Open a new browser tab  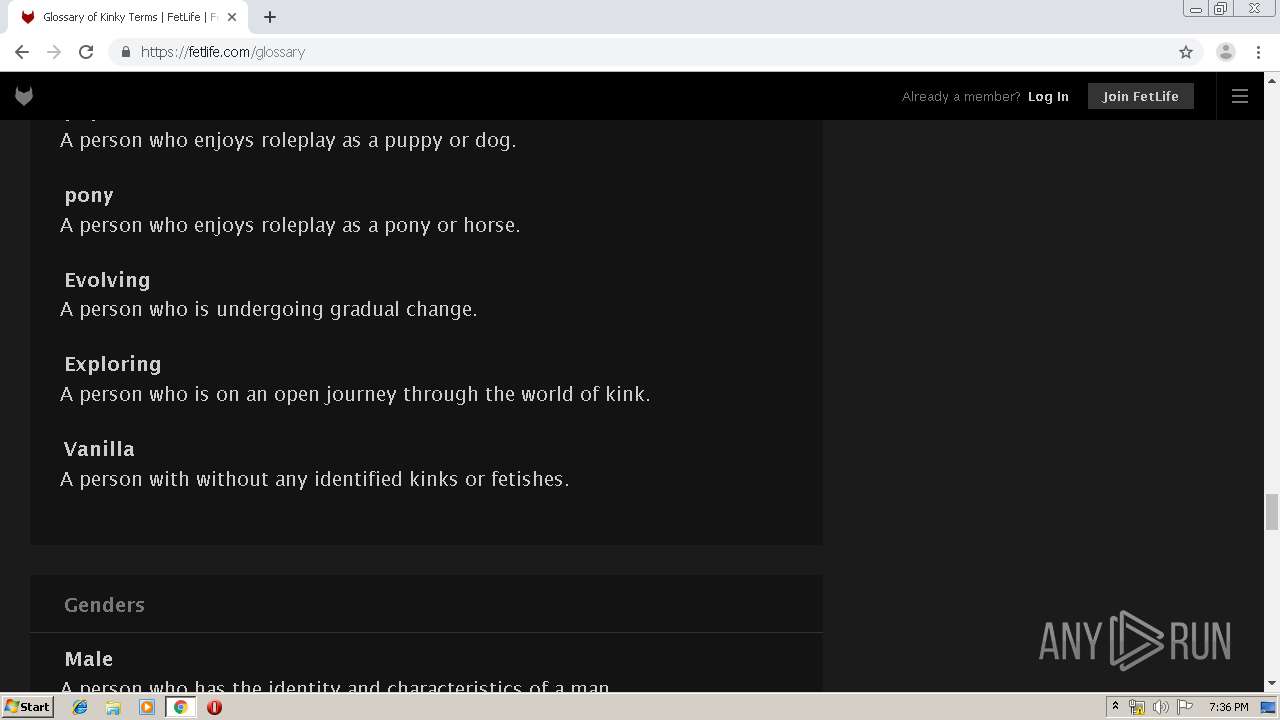[270, 17]
